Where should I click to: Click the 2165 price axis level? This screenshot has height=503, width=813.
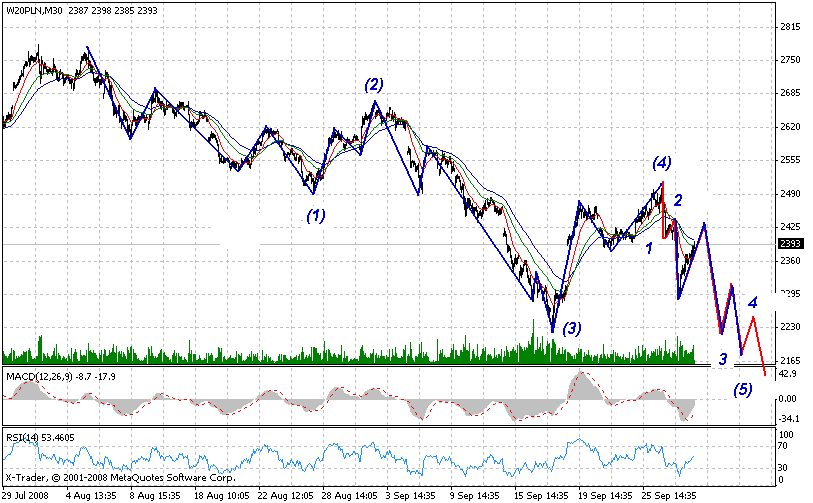tap(791, 360)
